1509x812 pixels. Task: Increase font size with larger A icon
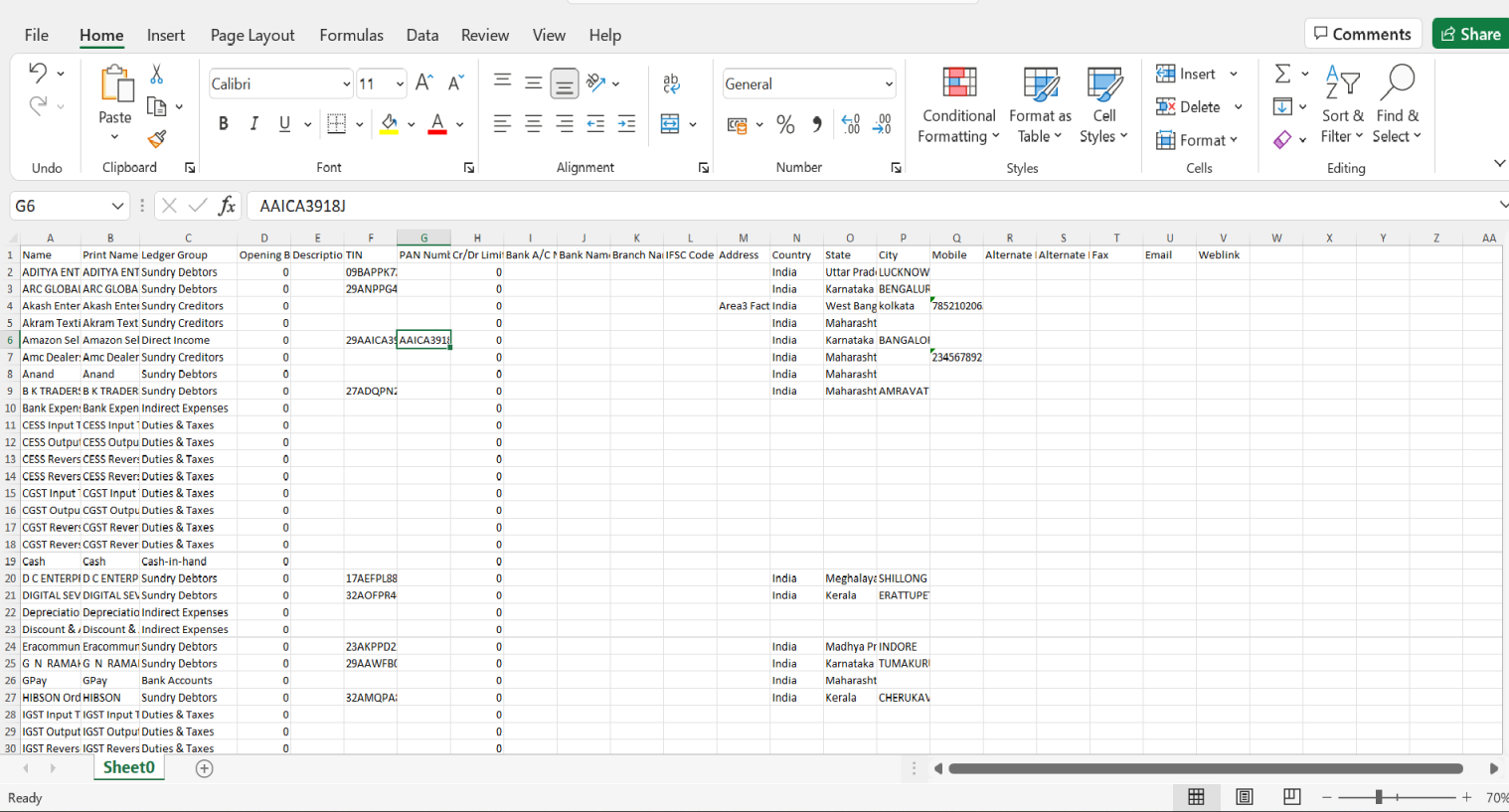point(423,83)
